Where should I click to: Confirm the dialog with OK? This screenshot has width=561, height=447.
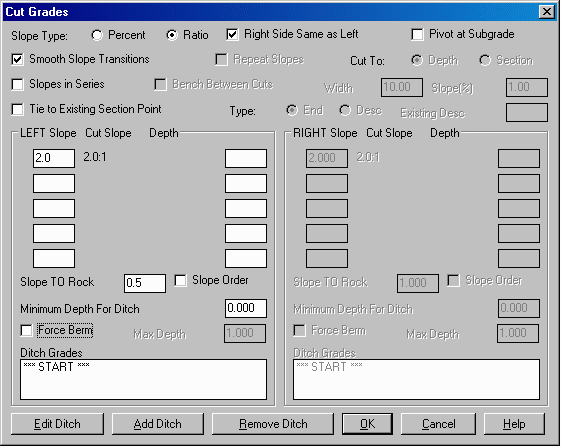point(367,424)
